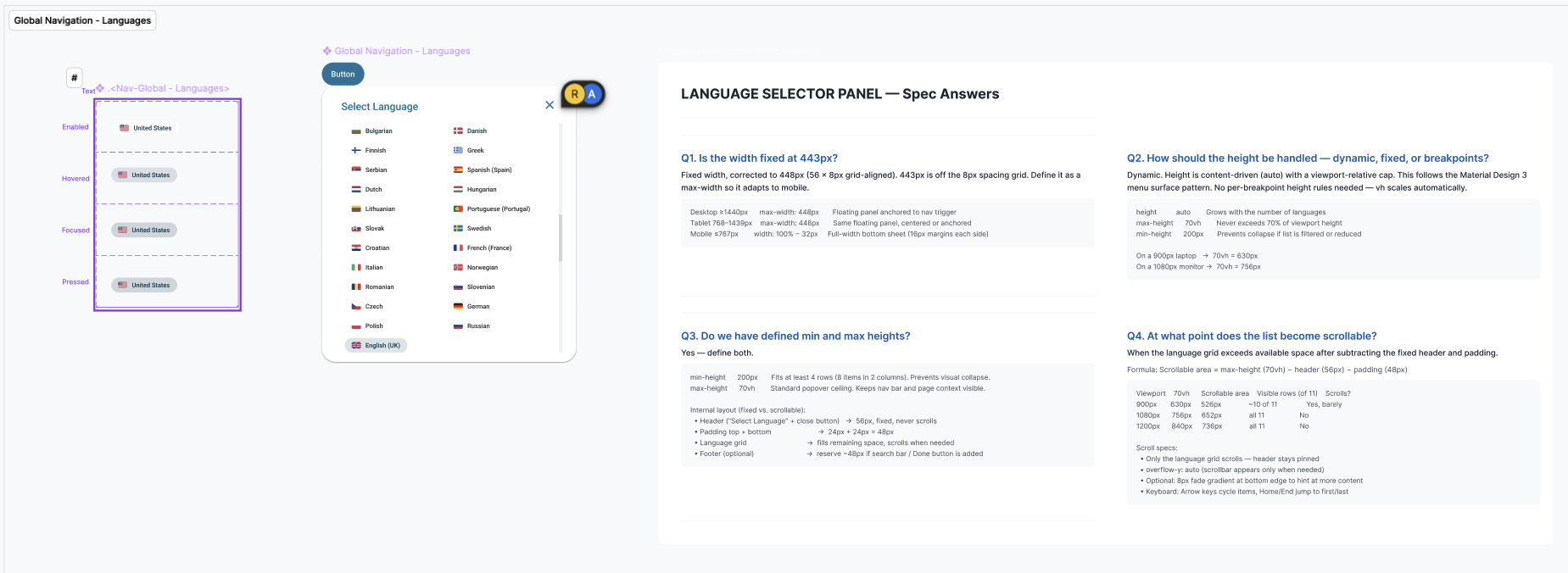Click the Swedish flag icon
Image resolution: width=1568 pixels, height=573 pixels.
[458, 229]
